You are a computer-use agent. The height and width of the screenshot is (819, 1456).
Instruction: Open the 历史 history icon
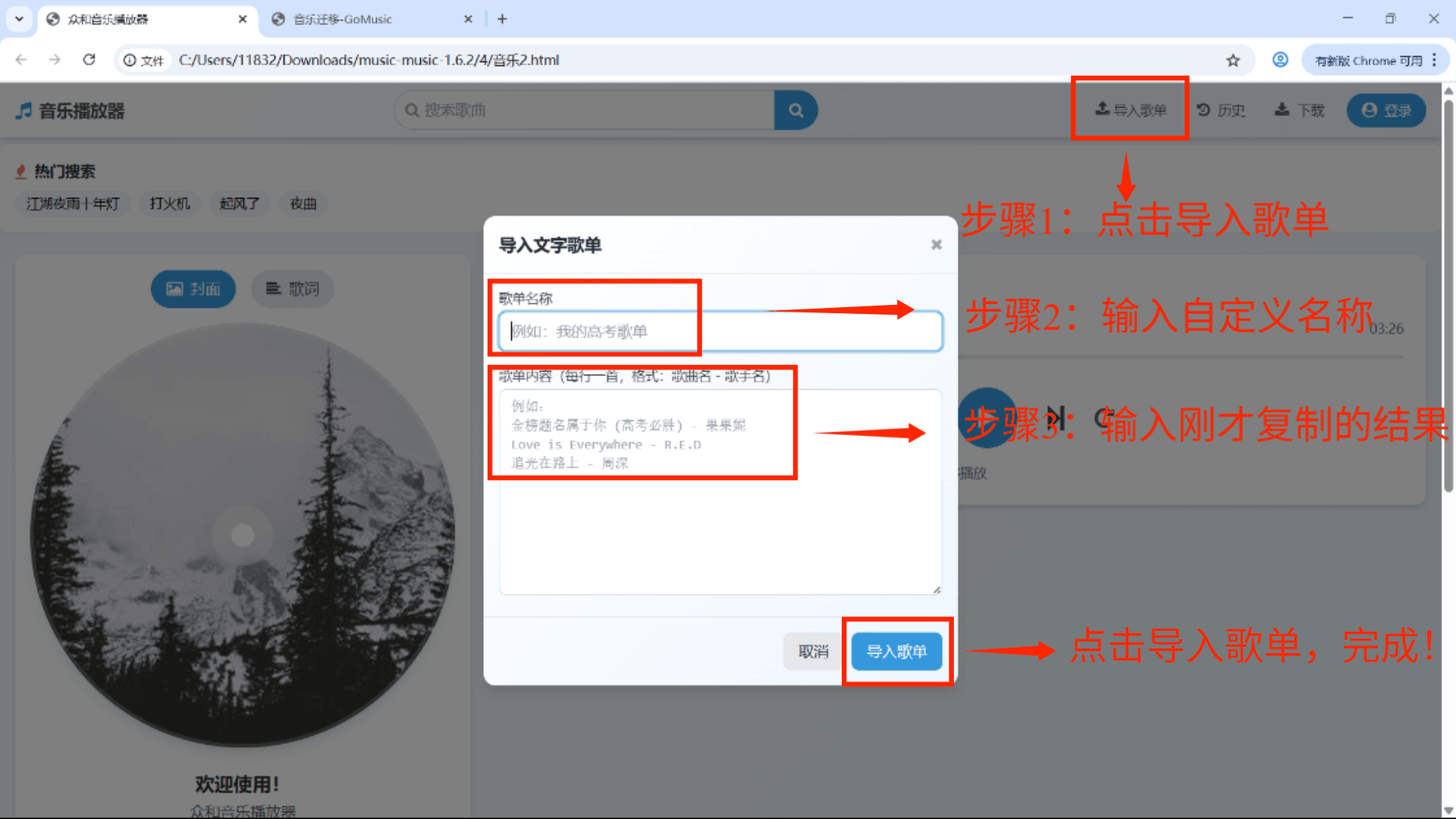[x=1204, y=109]
